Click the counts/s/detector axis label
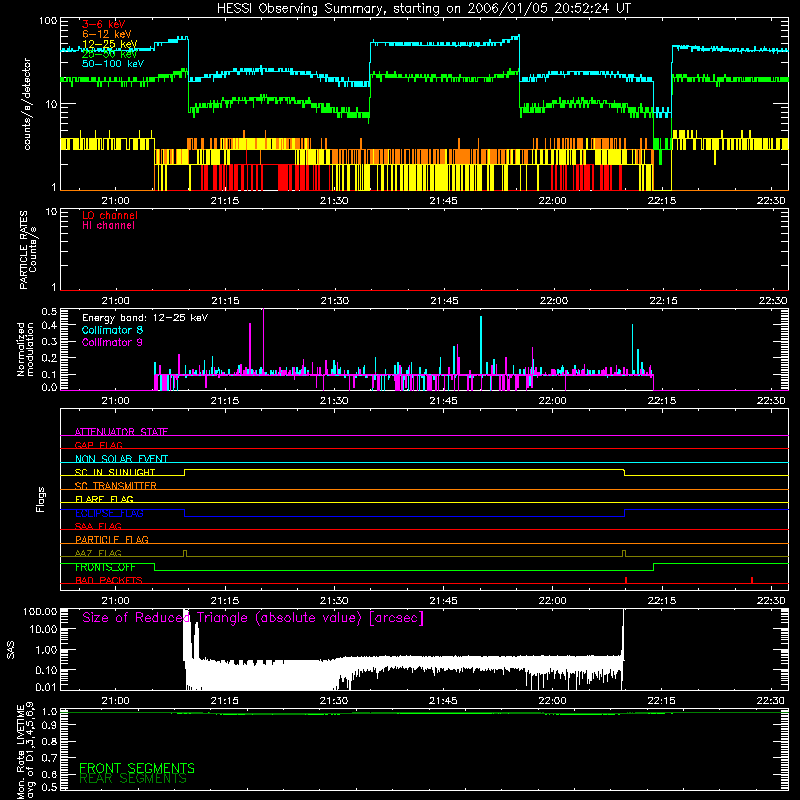The height and width of the screenshot is (800, 800). [27, 104]
